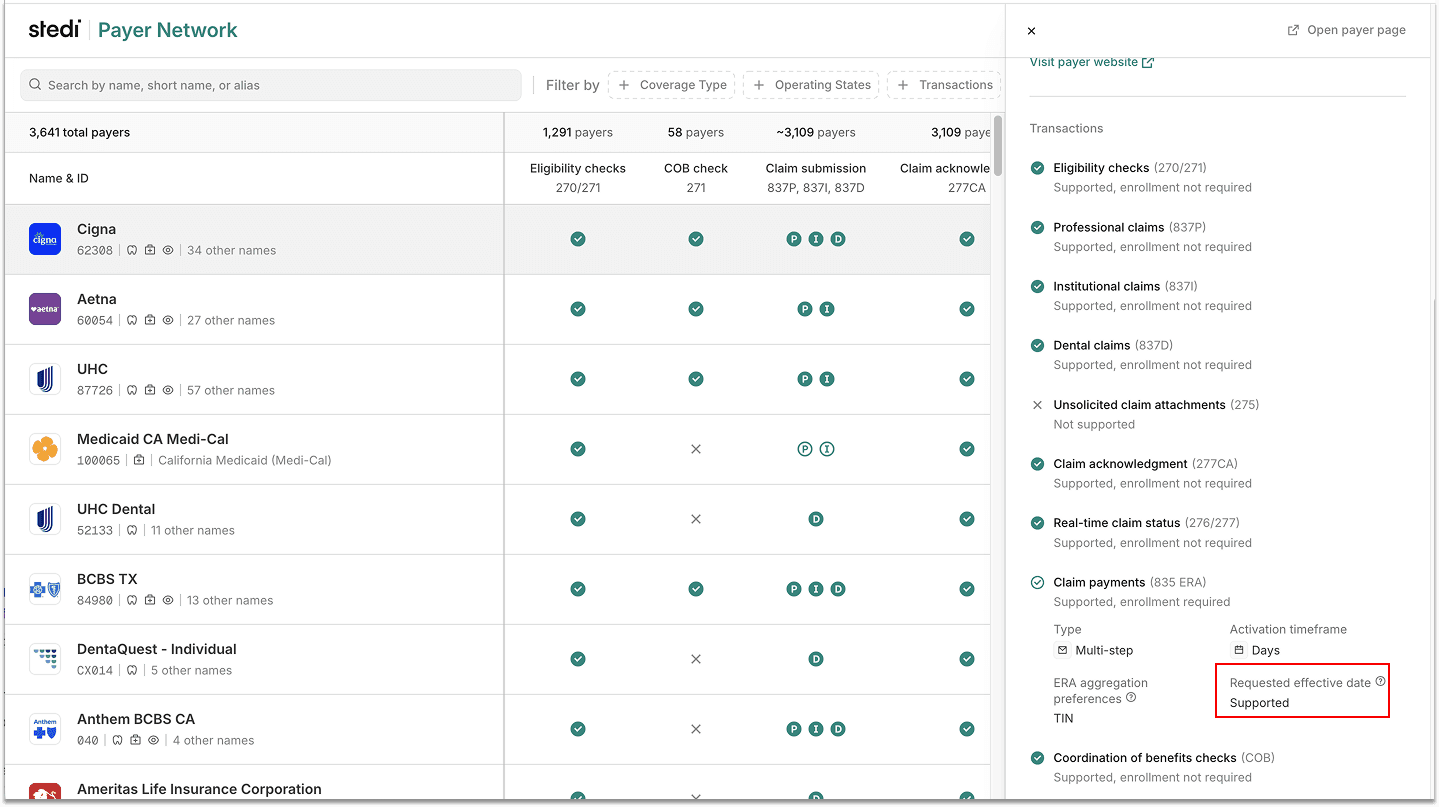
Task: Click the BCBS TX logo
Action: coord(45,589)
